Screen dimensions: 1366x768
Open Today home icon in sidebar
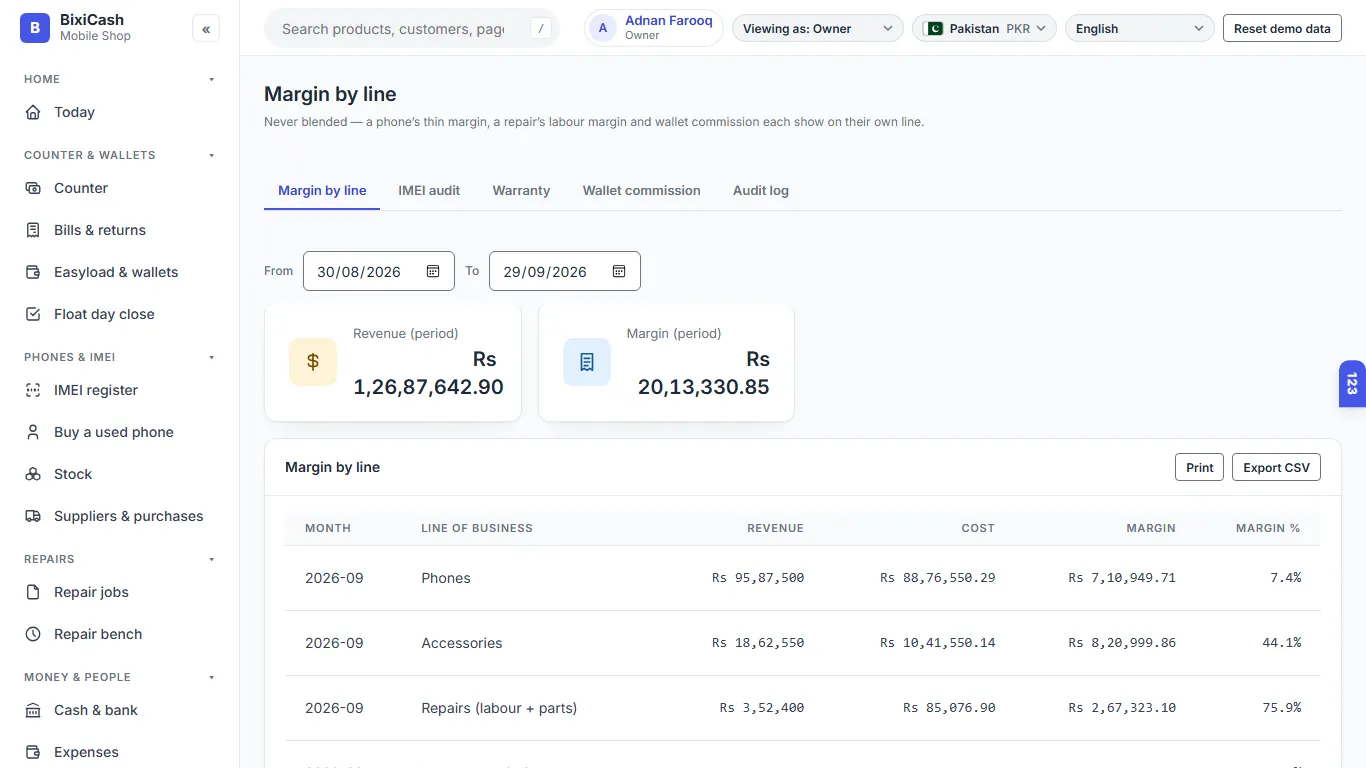[x=33, y=112]
